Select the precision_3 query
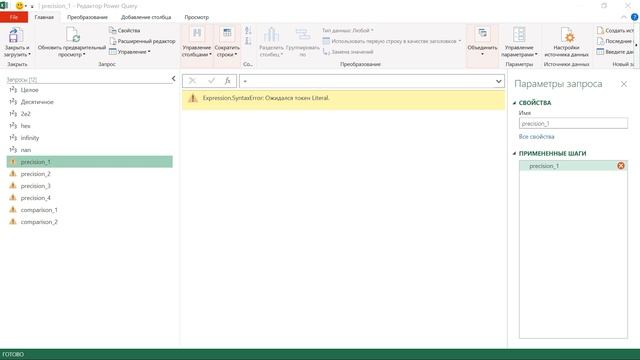The height and width of the screenshot is (360, 640). point(89,186)
